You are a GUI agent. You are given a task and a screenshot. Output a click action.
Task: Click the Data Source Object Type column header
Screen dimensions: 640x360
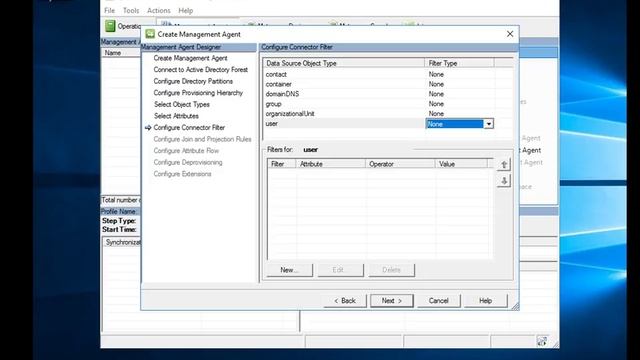[344, 63]
